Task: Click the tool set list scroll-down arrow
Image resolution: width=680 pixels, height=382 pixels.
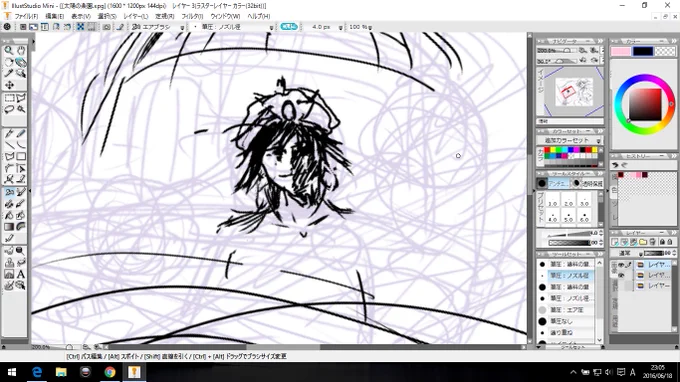Action: [600, 340]
